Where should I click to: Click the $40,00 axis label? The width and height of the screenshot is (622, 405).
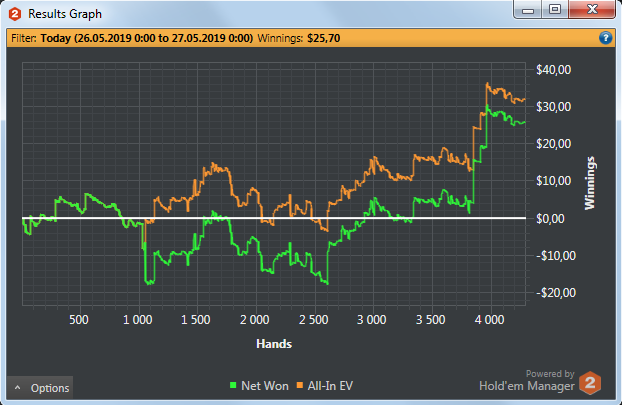tap(553, 70)
